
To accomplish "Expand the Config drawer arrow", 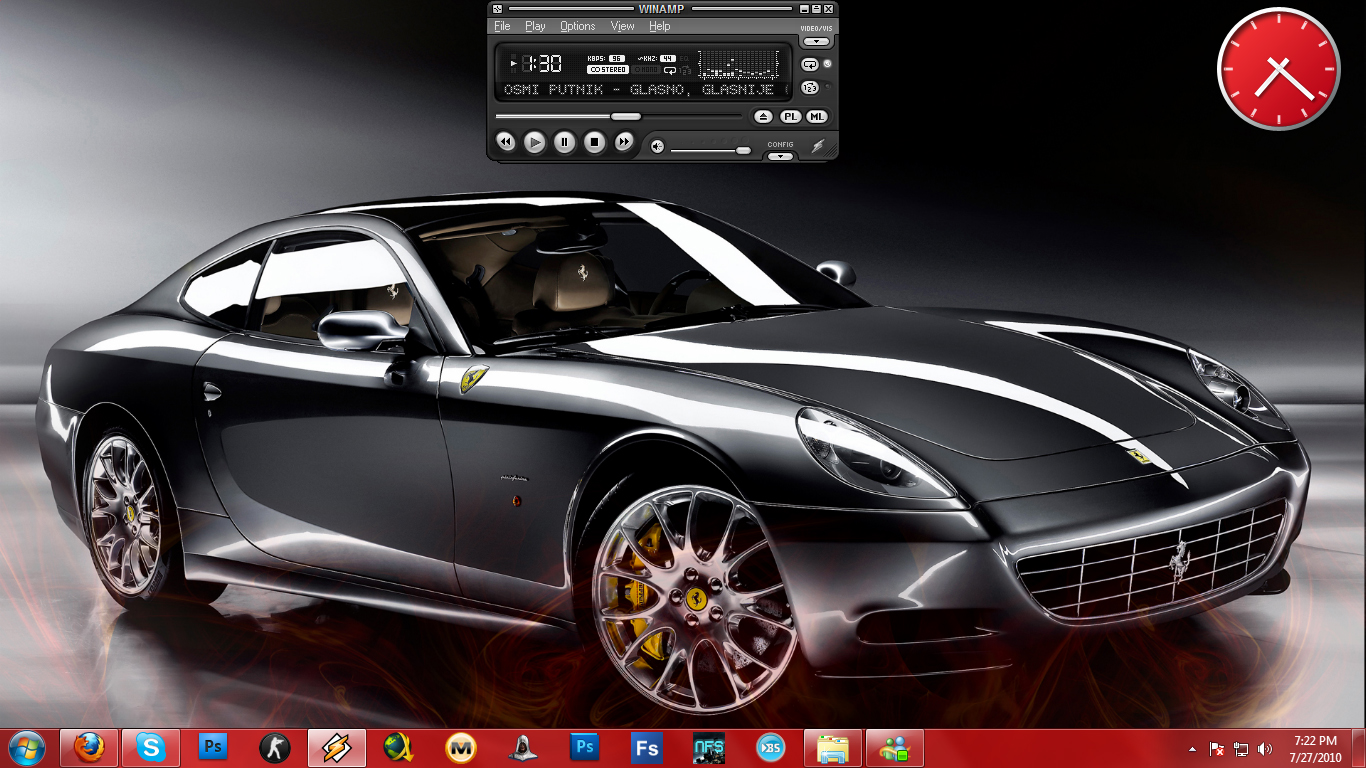I will [780, 156].
